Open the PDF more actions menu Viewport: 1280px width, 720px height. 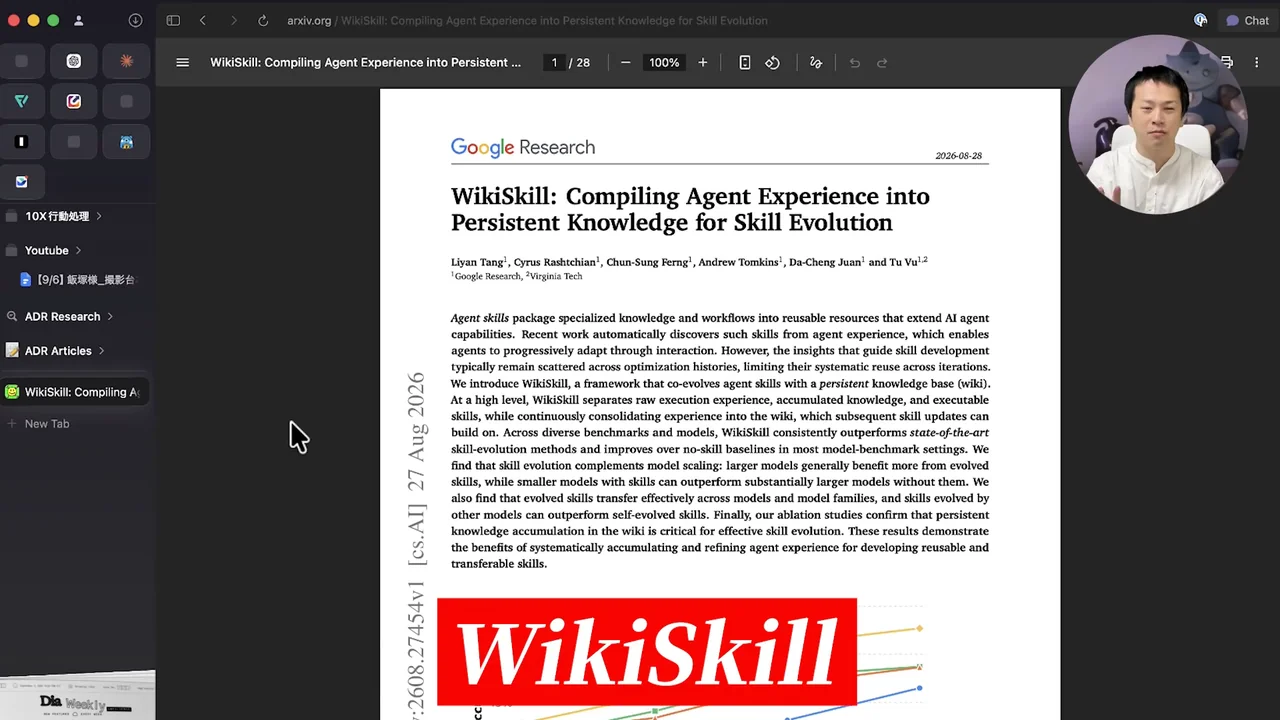coord(1257,62)
